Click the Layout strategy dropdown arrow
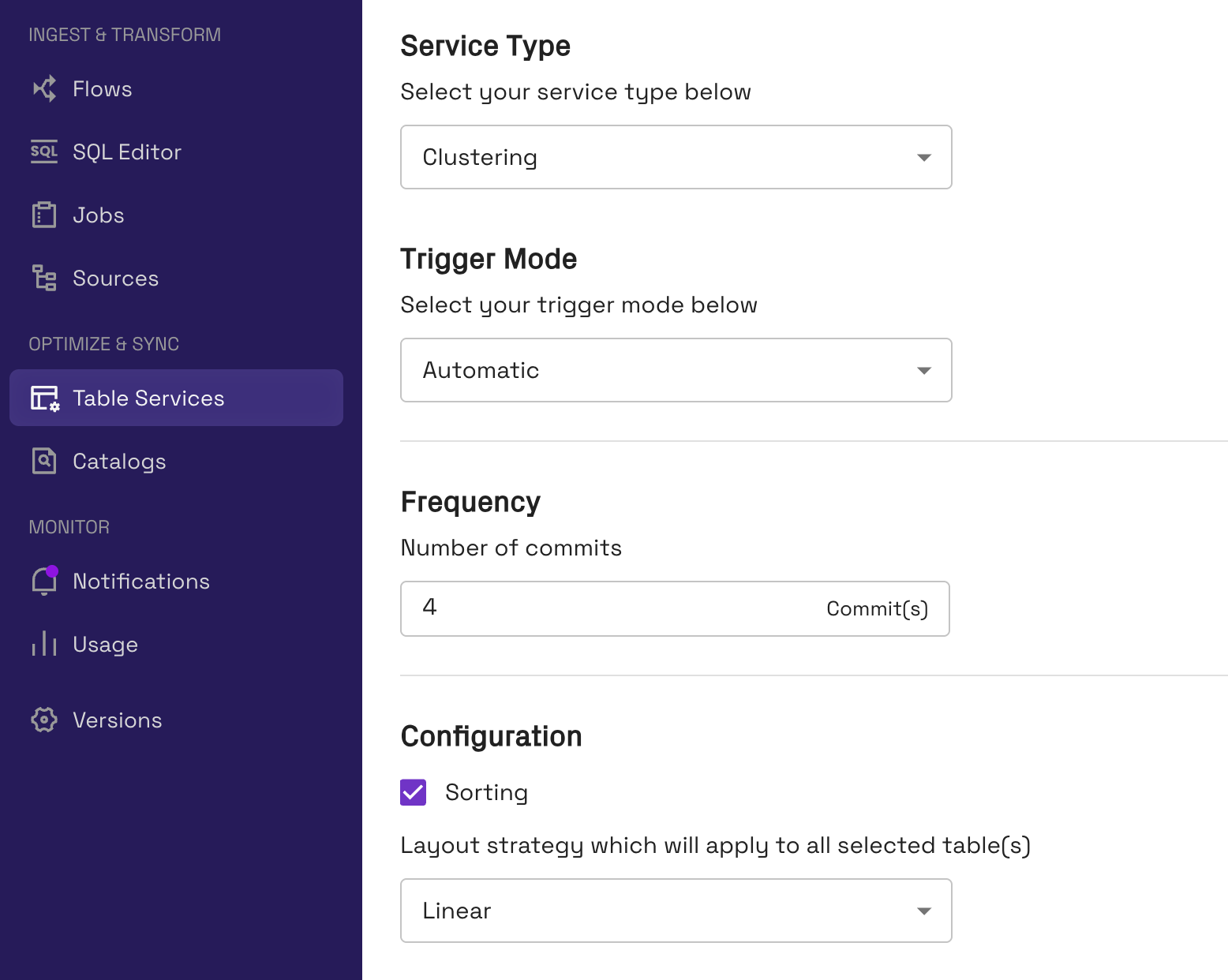The image size is (1228, 980). (924, 911)
